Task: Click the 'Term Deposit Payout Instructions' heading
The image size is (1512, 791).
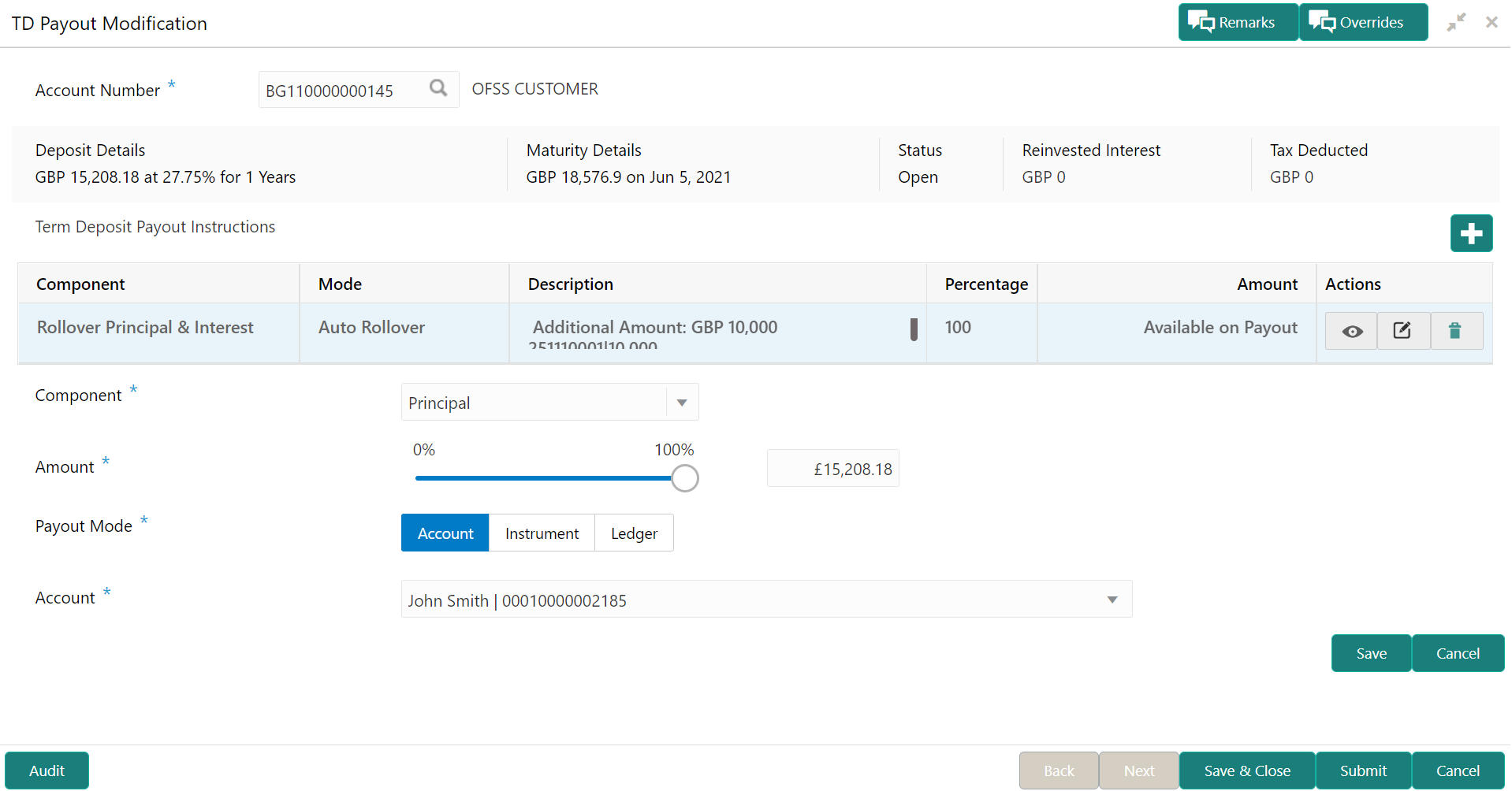Action: (x=155, y=227)
